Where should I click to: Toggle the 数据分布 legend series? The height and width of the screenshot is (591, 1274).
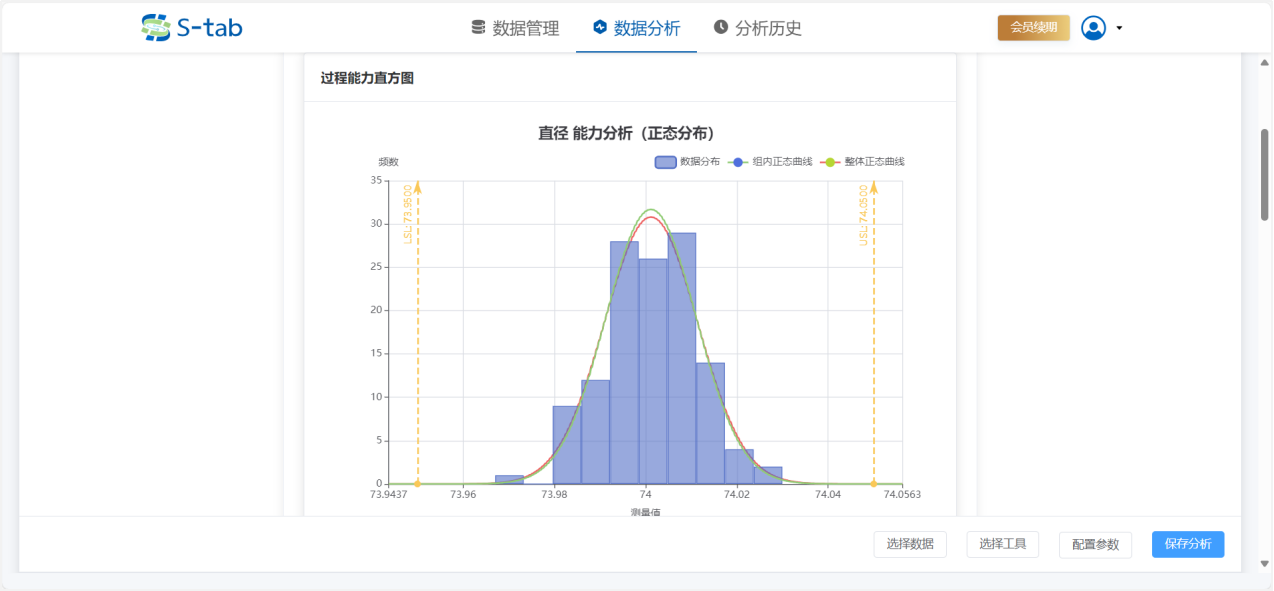coord(687,162)
